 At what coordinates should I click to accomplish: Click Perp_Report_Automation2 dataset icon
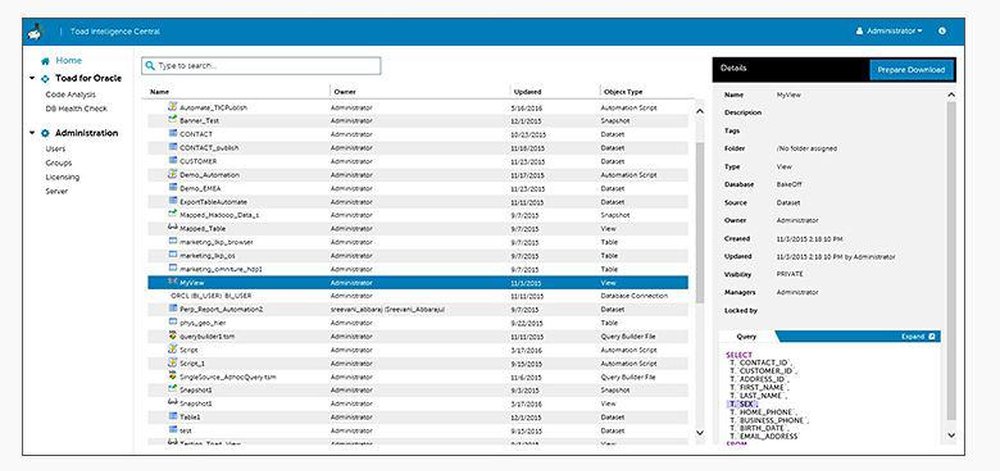172,308
